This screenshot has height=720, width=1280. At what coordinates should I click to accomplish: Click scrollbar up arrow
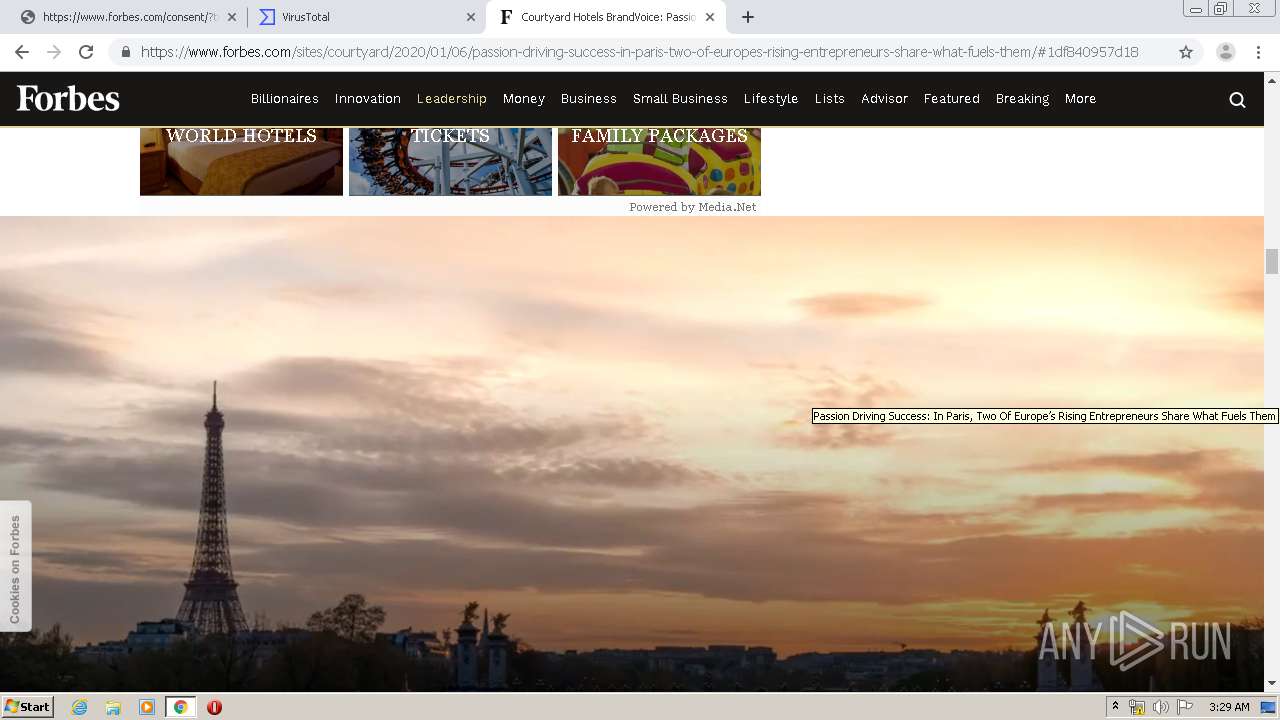point(1272,79)
